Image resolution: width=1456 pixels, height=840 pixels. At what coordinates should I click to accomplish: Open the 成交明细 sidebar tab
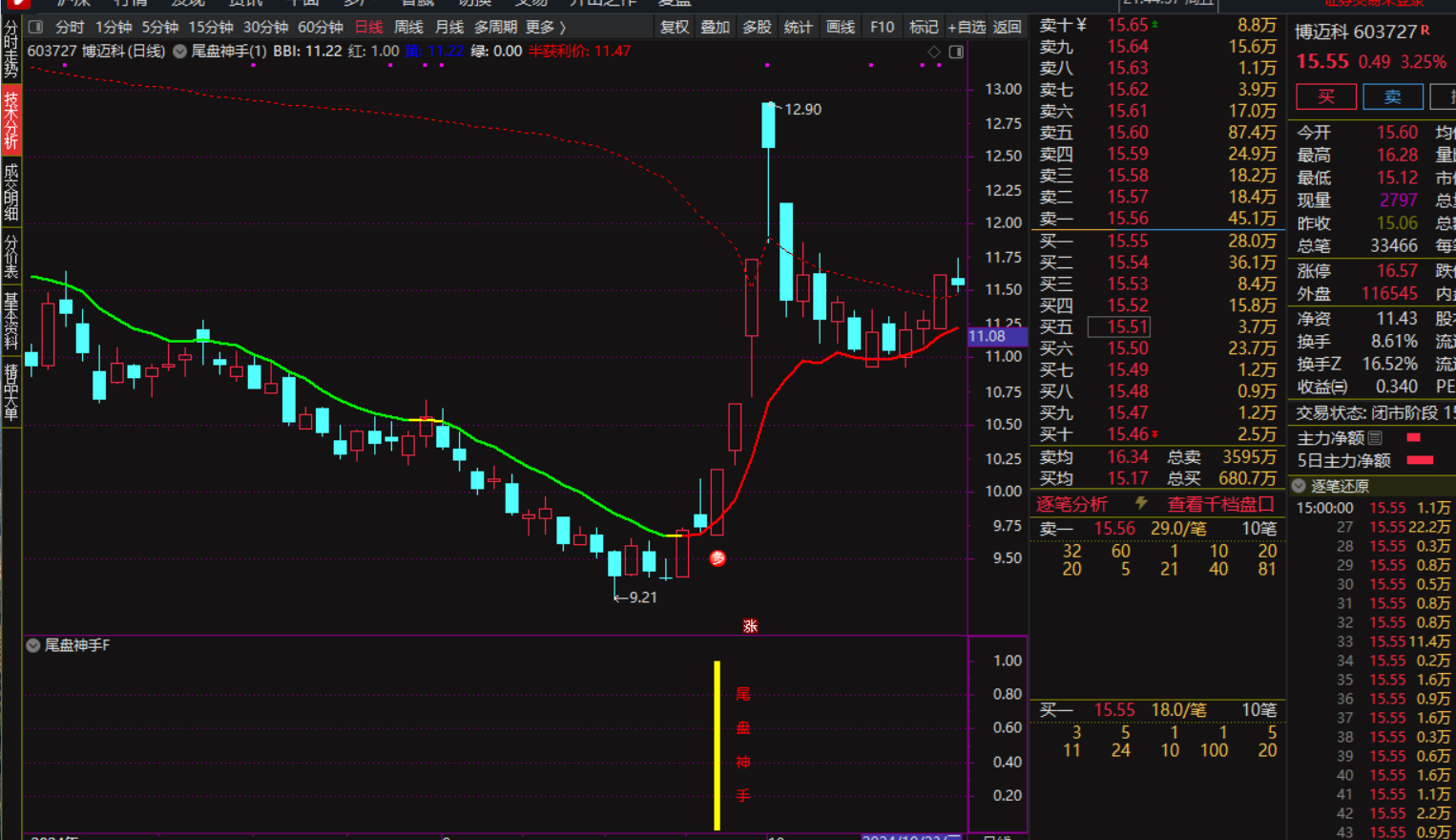10,191
